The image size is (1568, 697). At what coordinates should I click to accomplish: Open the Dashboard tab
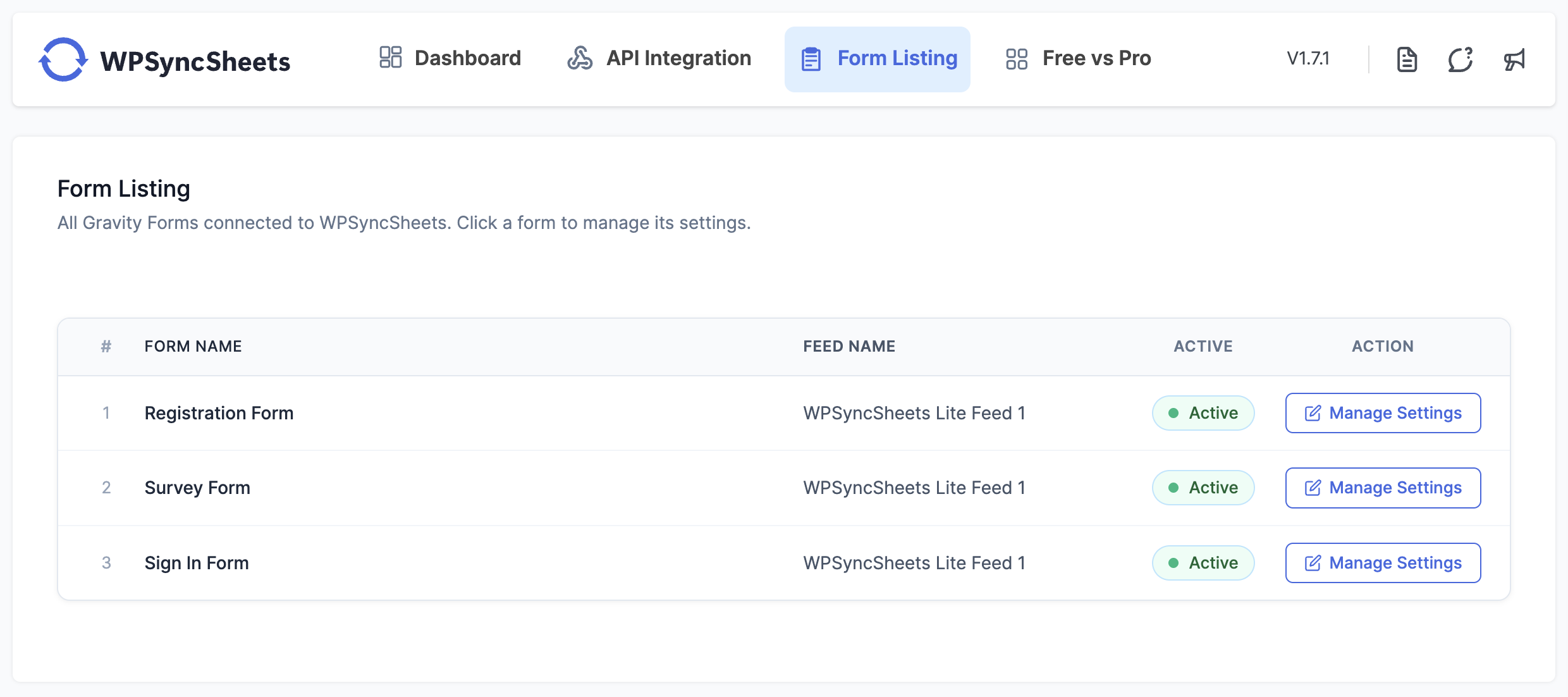pos(467,58)
